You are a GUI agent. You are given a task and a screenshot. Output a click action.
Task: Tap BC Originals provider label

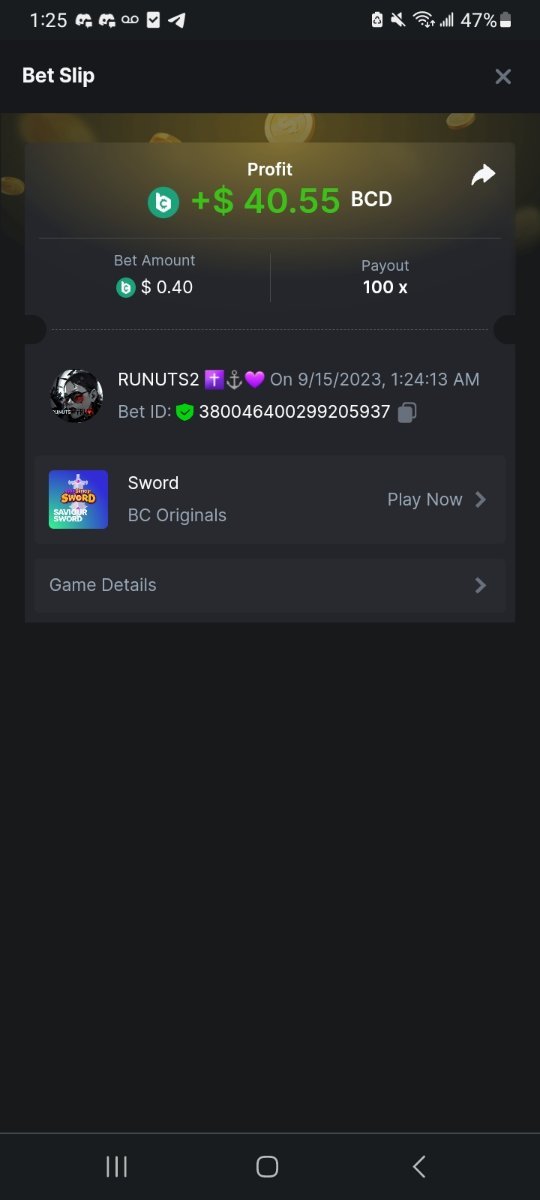click(177, 515)
